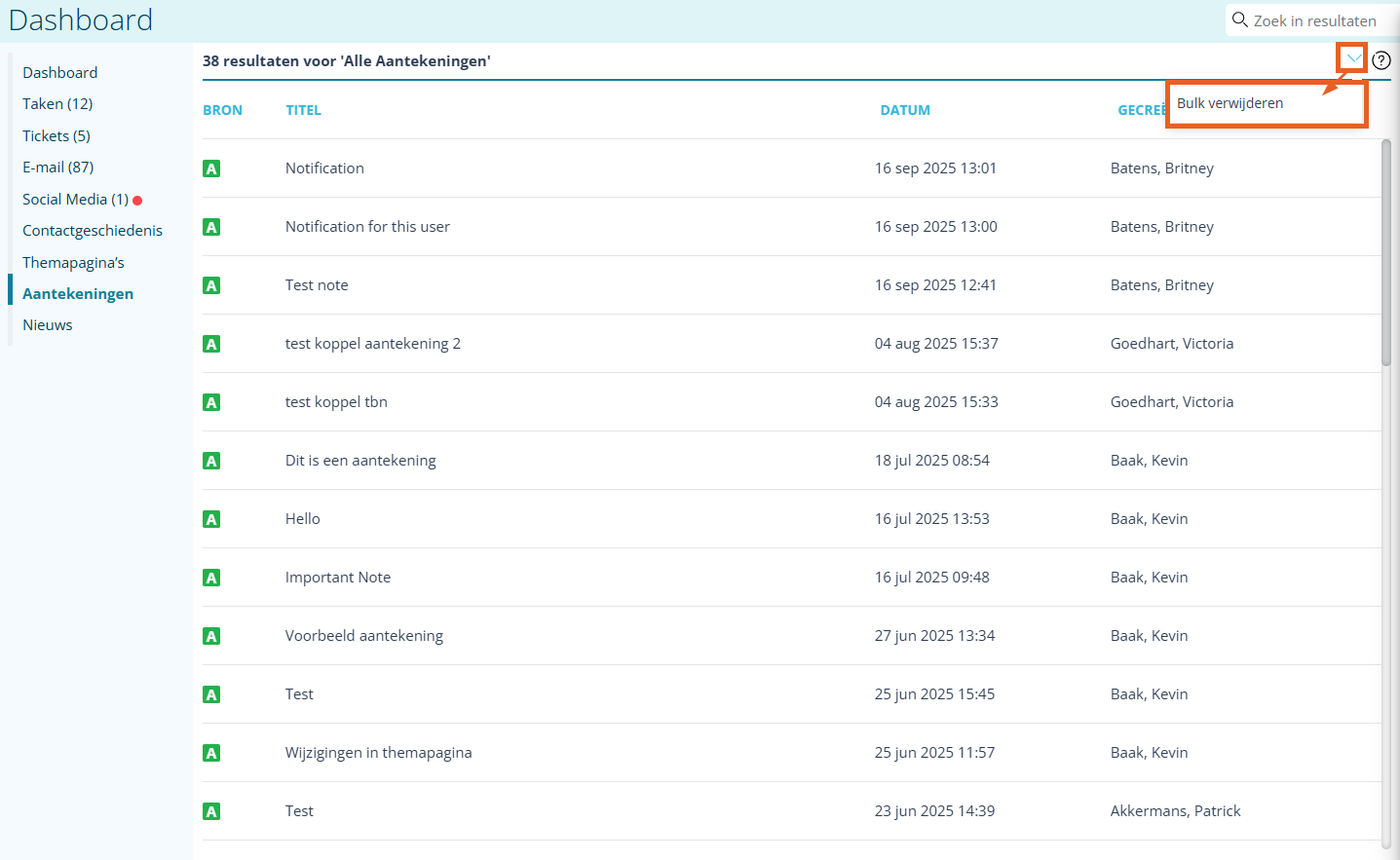Click the green A icon beside Notification
The width and height of the screenshot is (1400, 860).
click(x=211, y=168)
